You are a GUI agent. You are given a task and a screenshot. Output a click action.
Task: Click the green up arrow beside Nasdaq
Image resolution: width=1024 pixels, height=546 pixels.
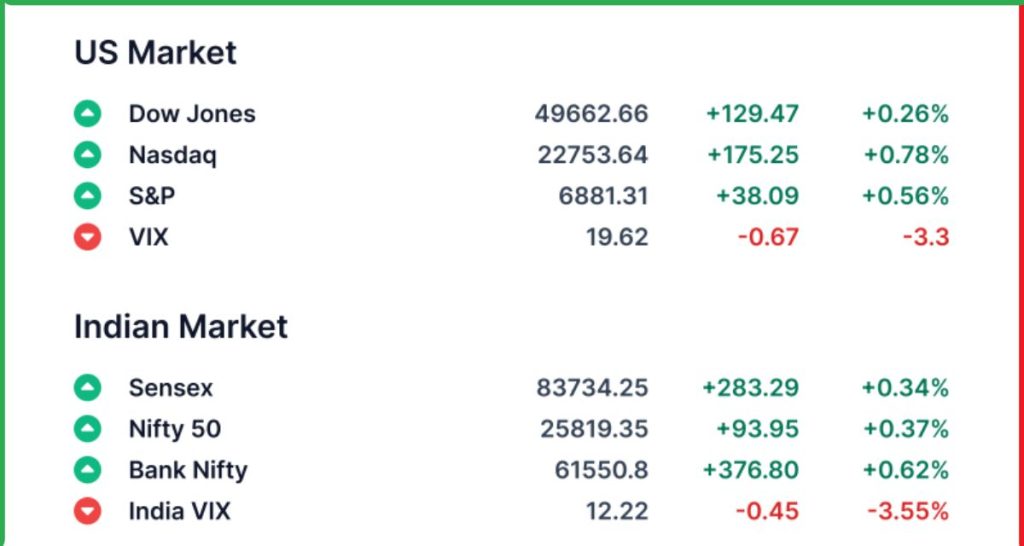click(x=88, y=155)
